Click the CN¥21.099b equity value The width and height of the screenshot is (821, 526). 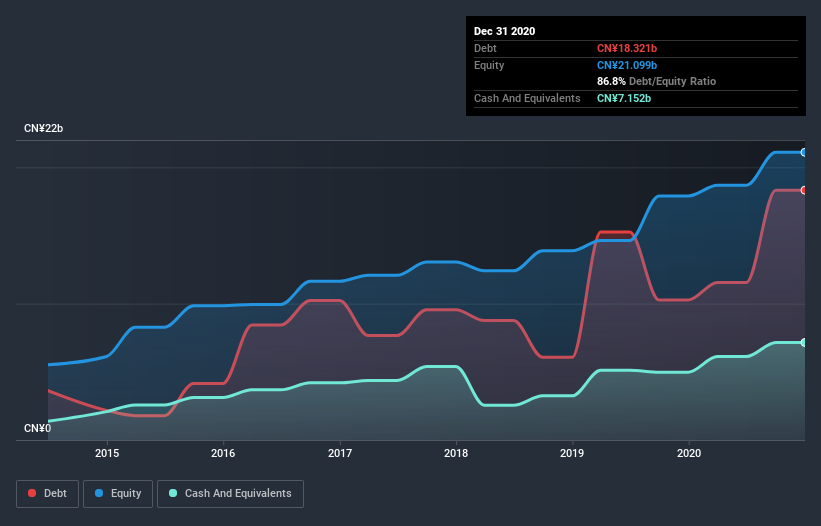coord(627,65)
